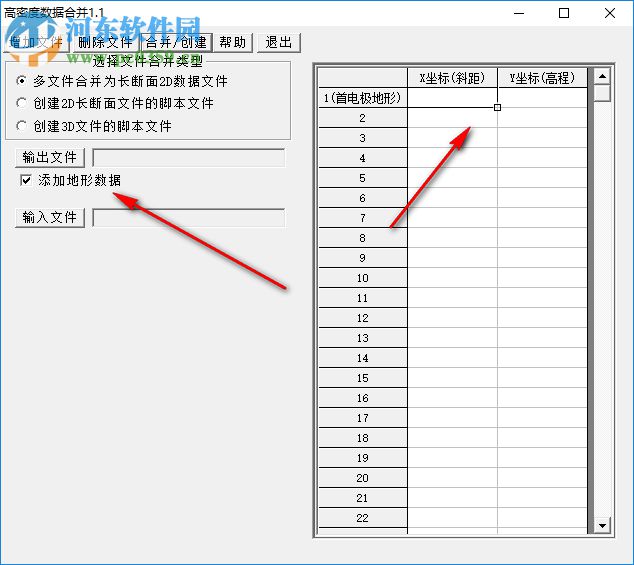Click the table scrollbar up arrow
The width and height of the screenshot is (634, 565).
[602, 76]
